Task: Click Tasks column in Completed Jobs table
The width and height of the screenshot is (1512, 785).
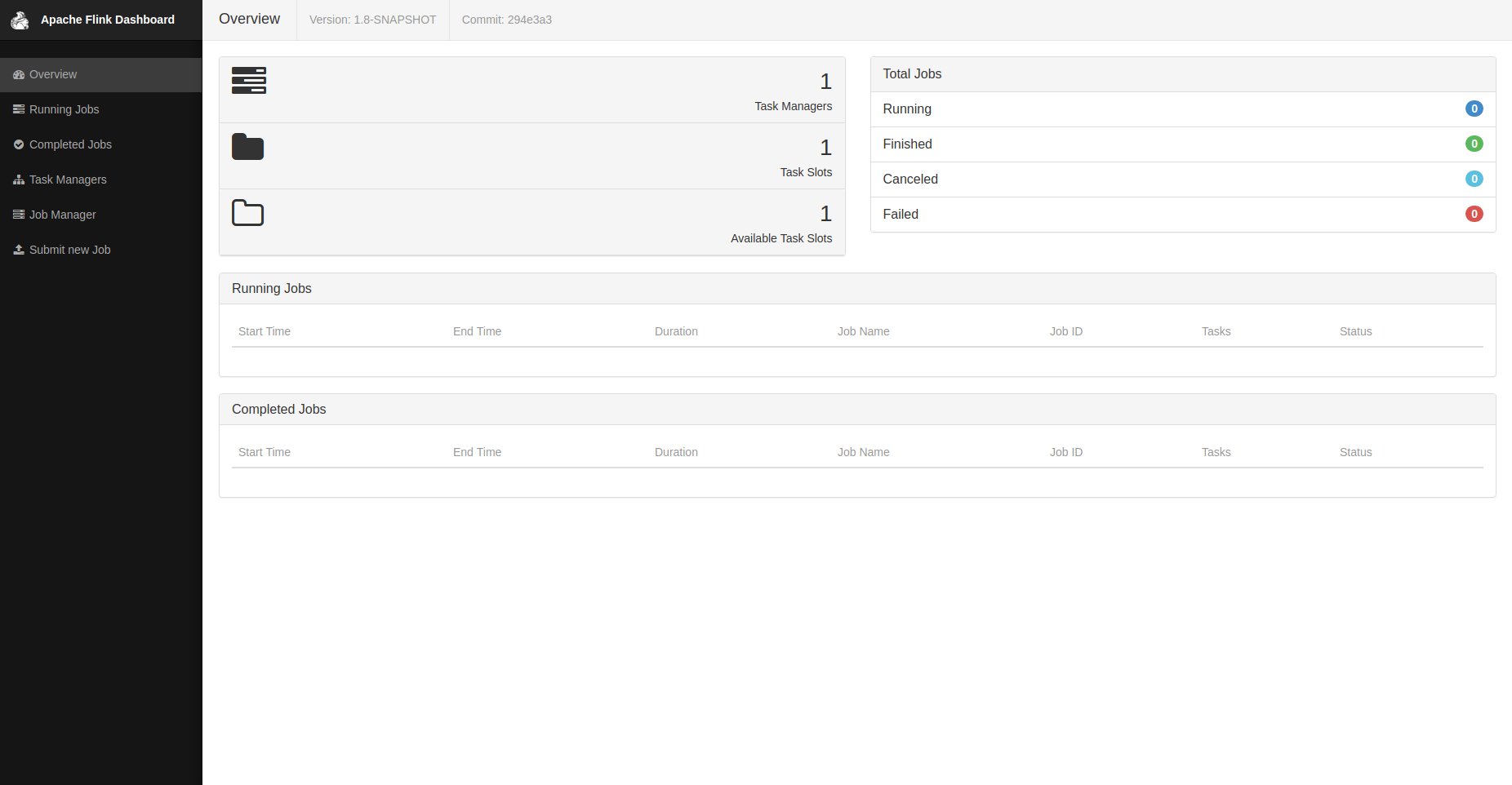Action: tap(1216, 452)
